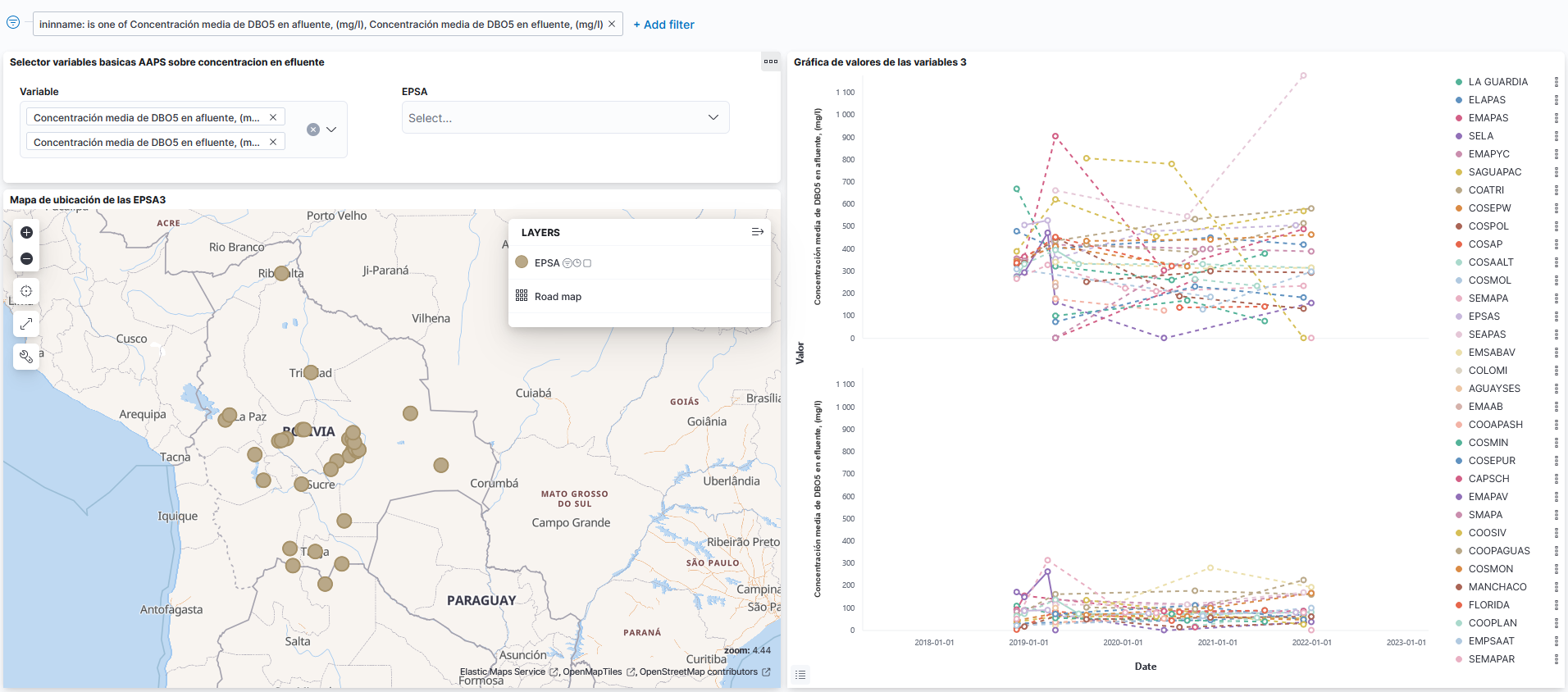Image resolution: width=1568 pixels, height=692 pixels.
Task: Open the global filter options menu
Action: tap(13, 23)
